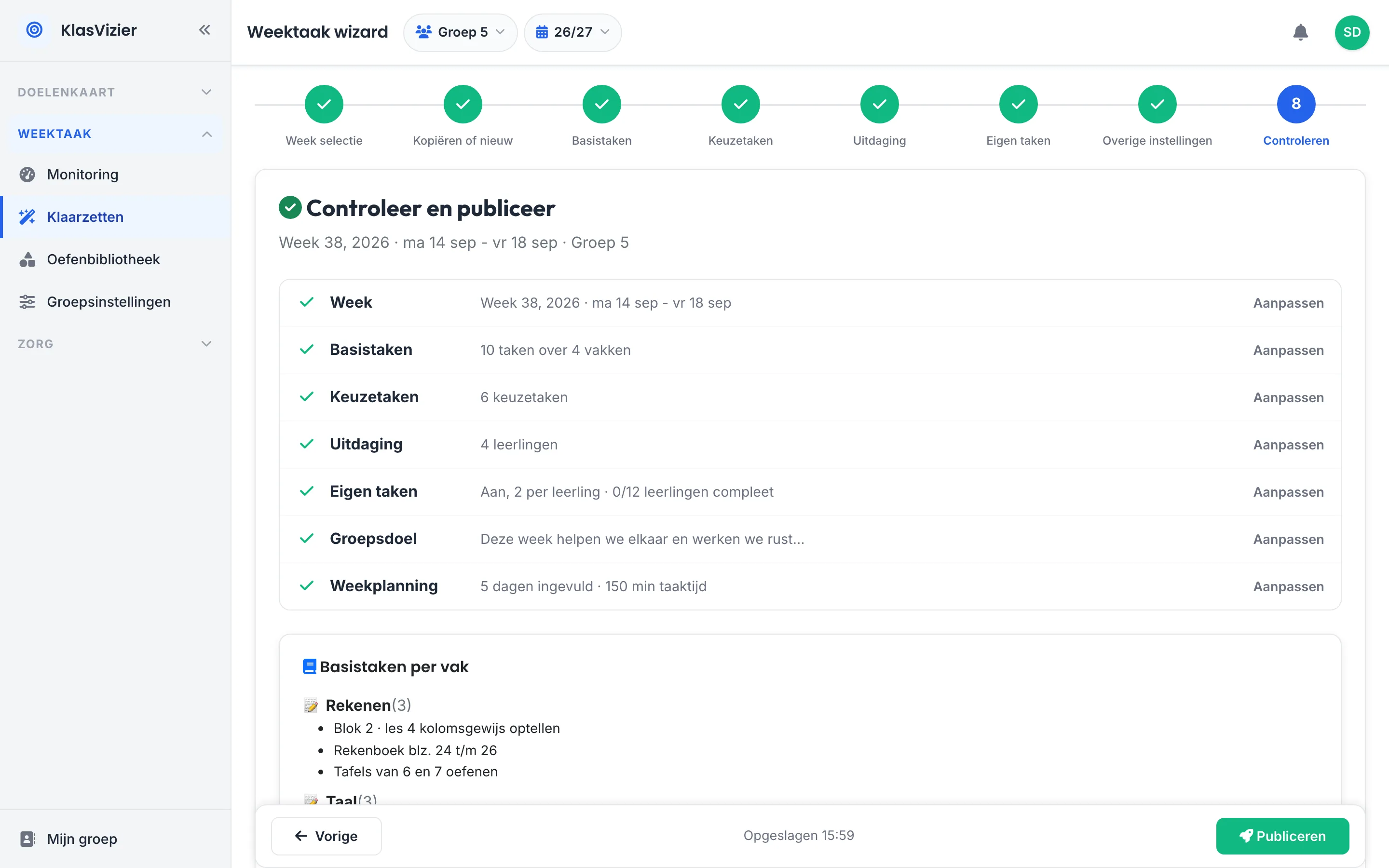Click Aanpassen for the Eigen taken row
The image size is (1389, 868).
pos(1288,492)
